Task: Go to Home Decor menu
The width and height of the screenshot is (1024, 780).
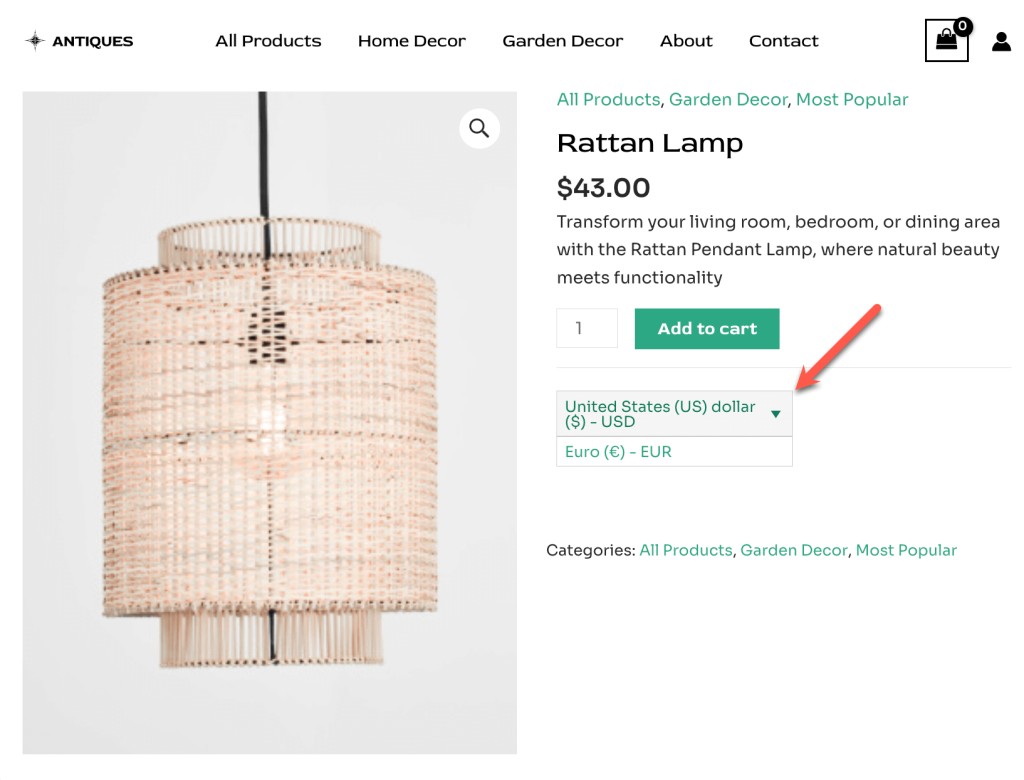Action: click(411, 41)
